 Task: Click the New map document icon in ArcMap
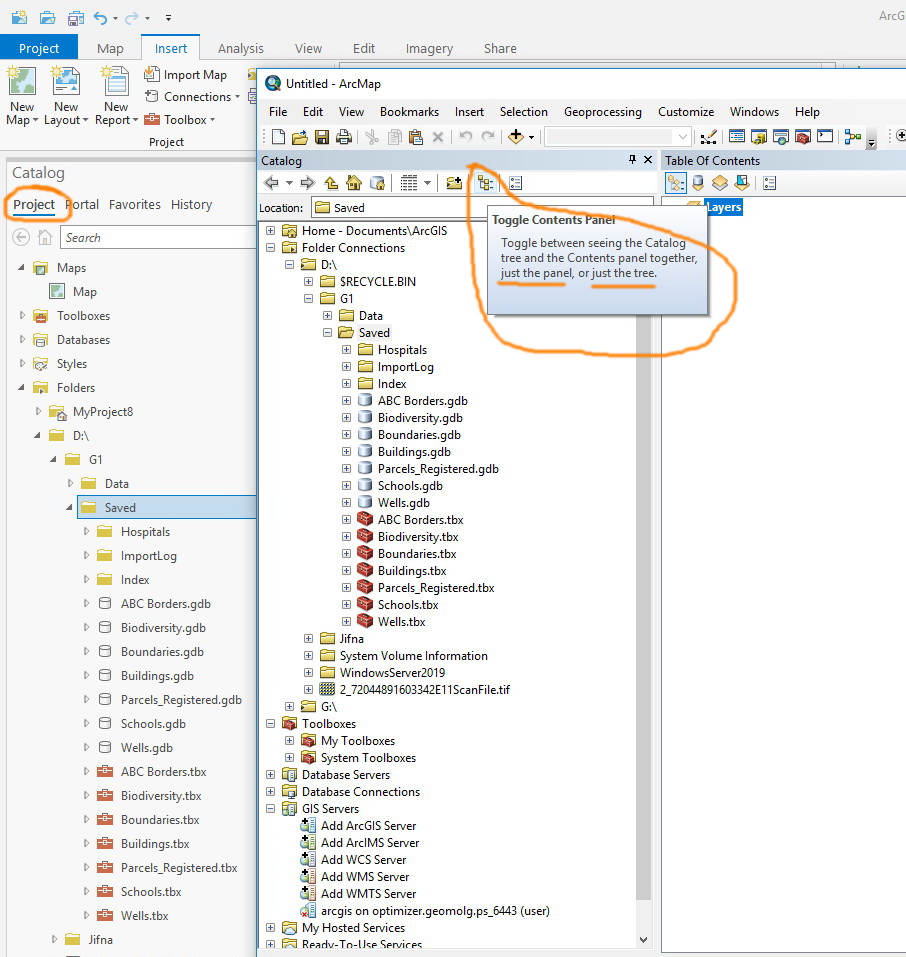pyautogui.click(x=278, y=137)
